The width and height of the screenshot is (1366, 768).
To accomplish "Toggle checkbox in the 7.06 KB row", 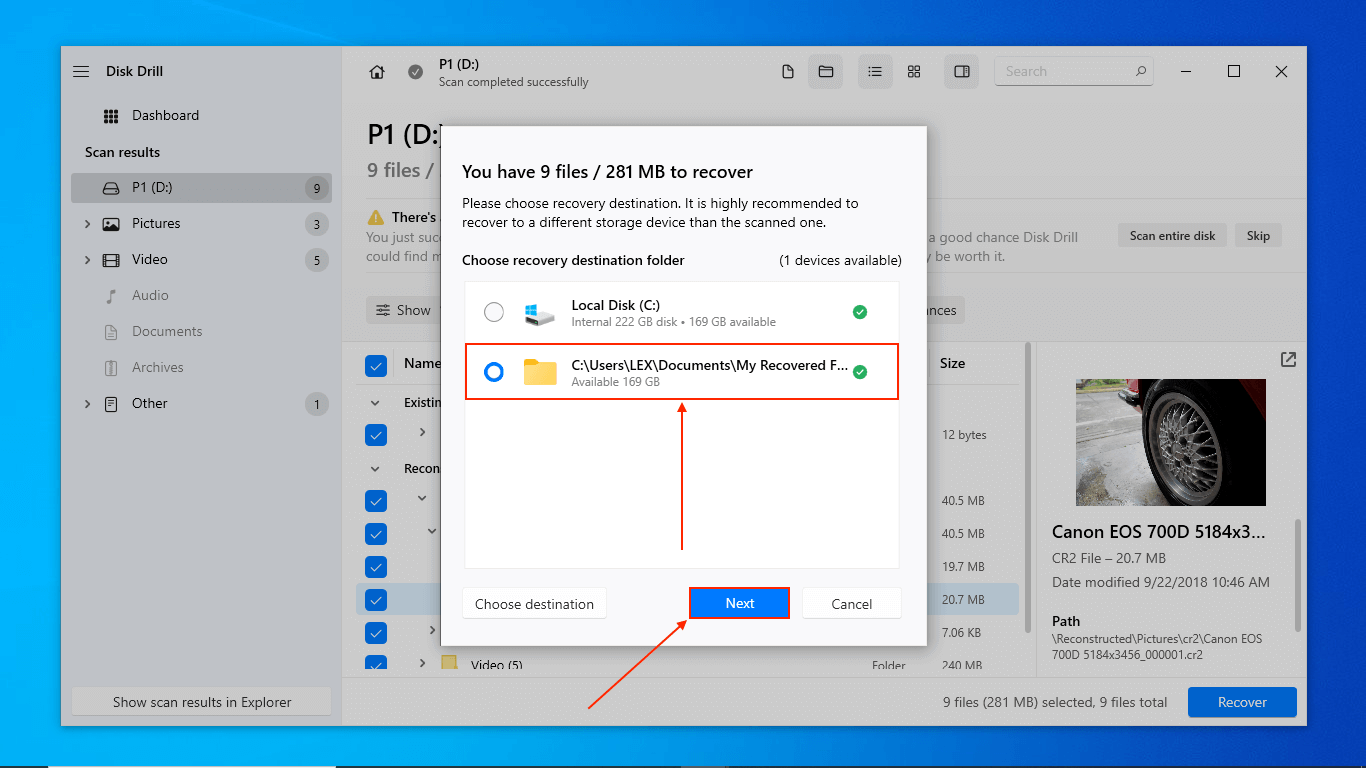I will pyautogui.click(x=376, y=633).
